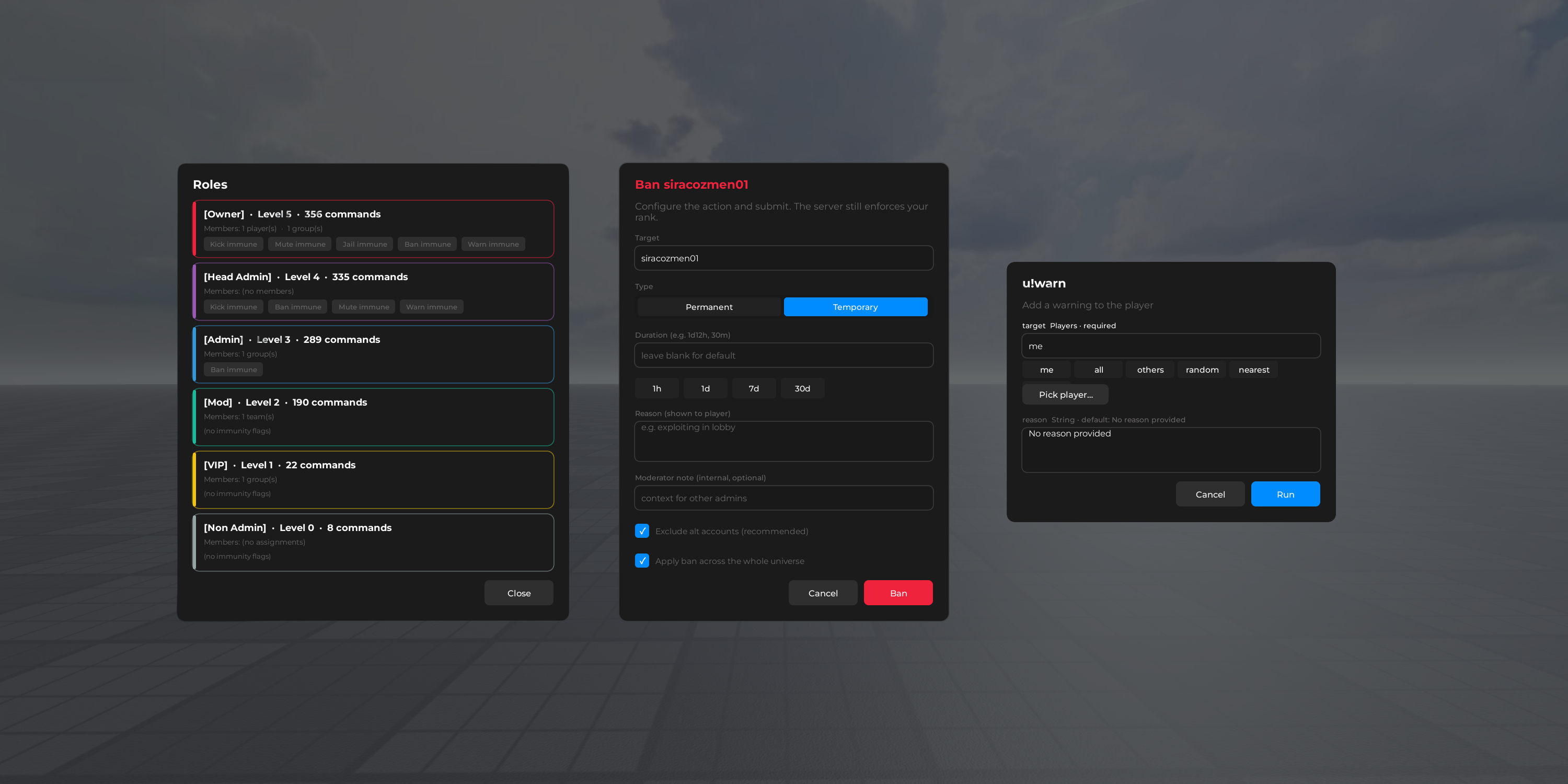Select the 'me' target shortcut chip

[1046, 370]
